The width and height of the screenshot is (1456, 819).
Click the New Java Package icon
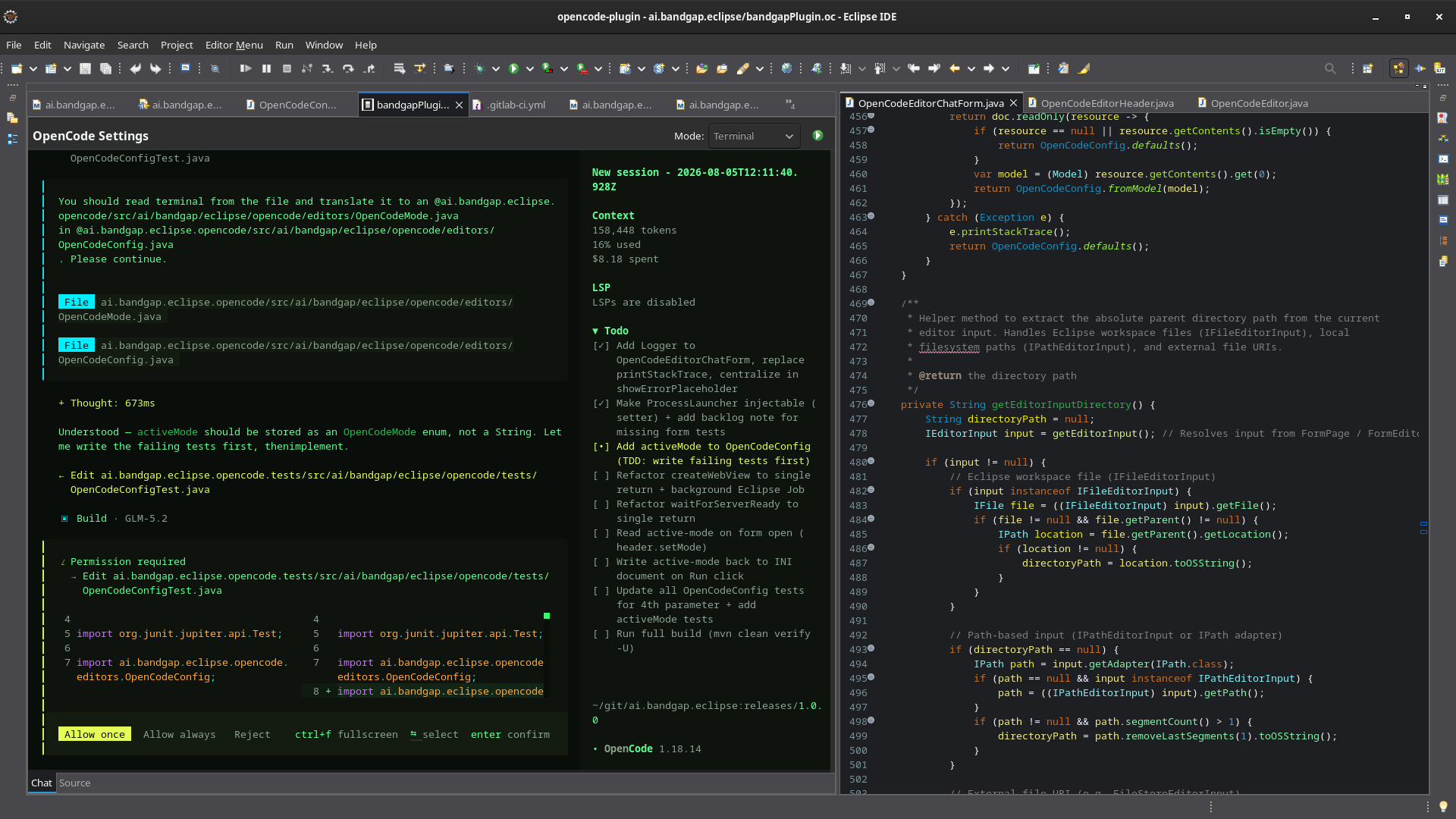pos(625,68)
